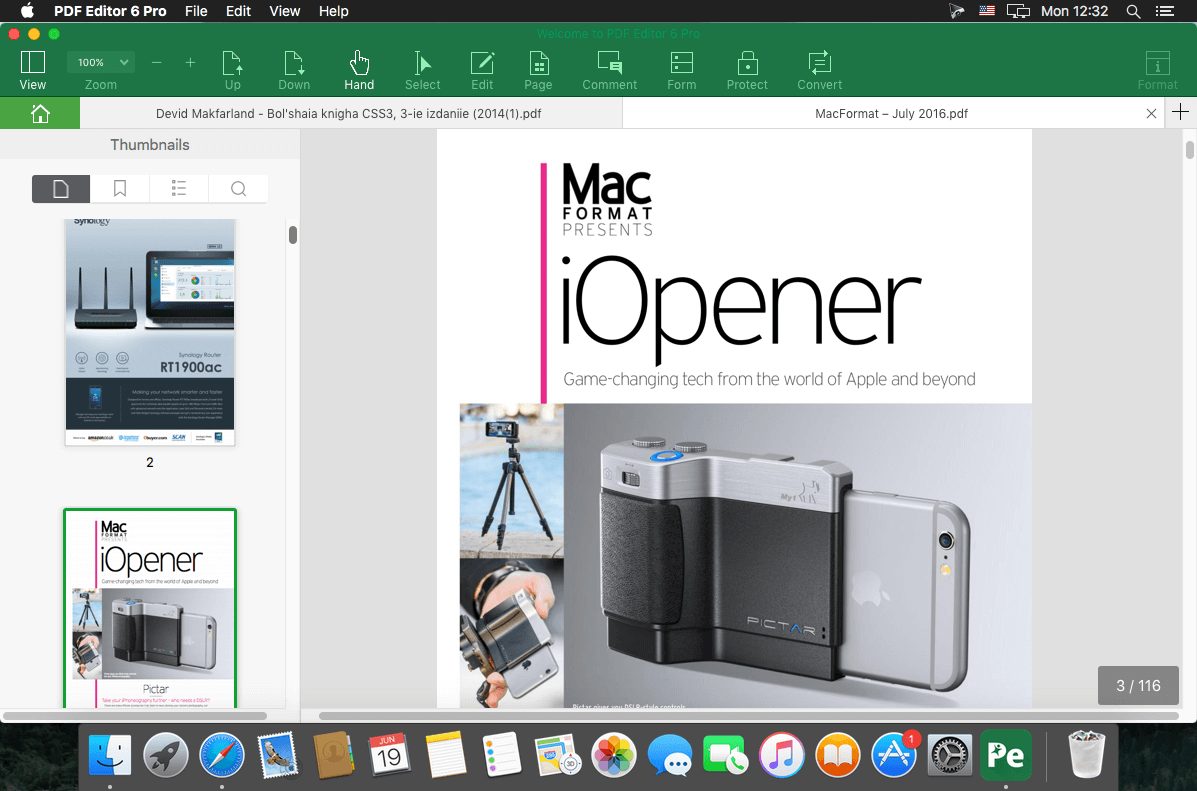Image resolution: width=1197 pixels, height=791 pixels.
Task: Open Photos from the Dock
Action: [x=614, y=754]
